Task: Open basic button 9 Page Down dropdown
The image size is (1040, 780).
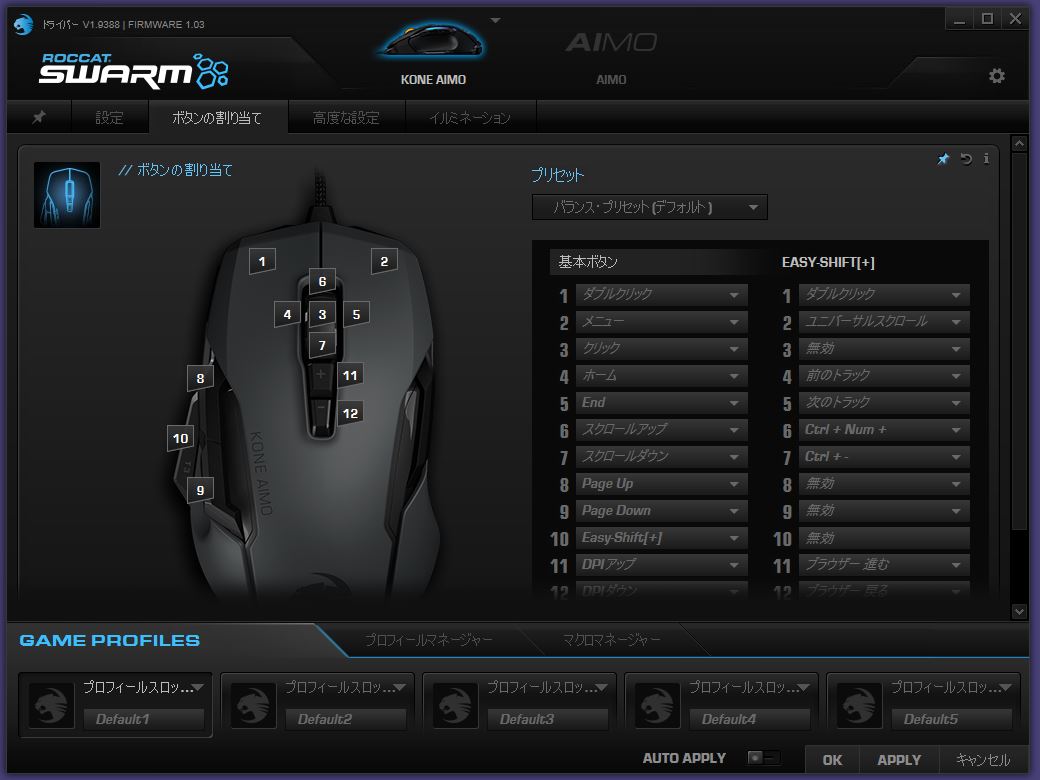Action: [x=661, y=511]
